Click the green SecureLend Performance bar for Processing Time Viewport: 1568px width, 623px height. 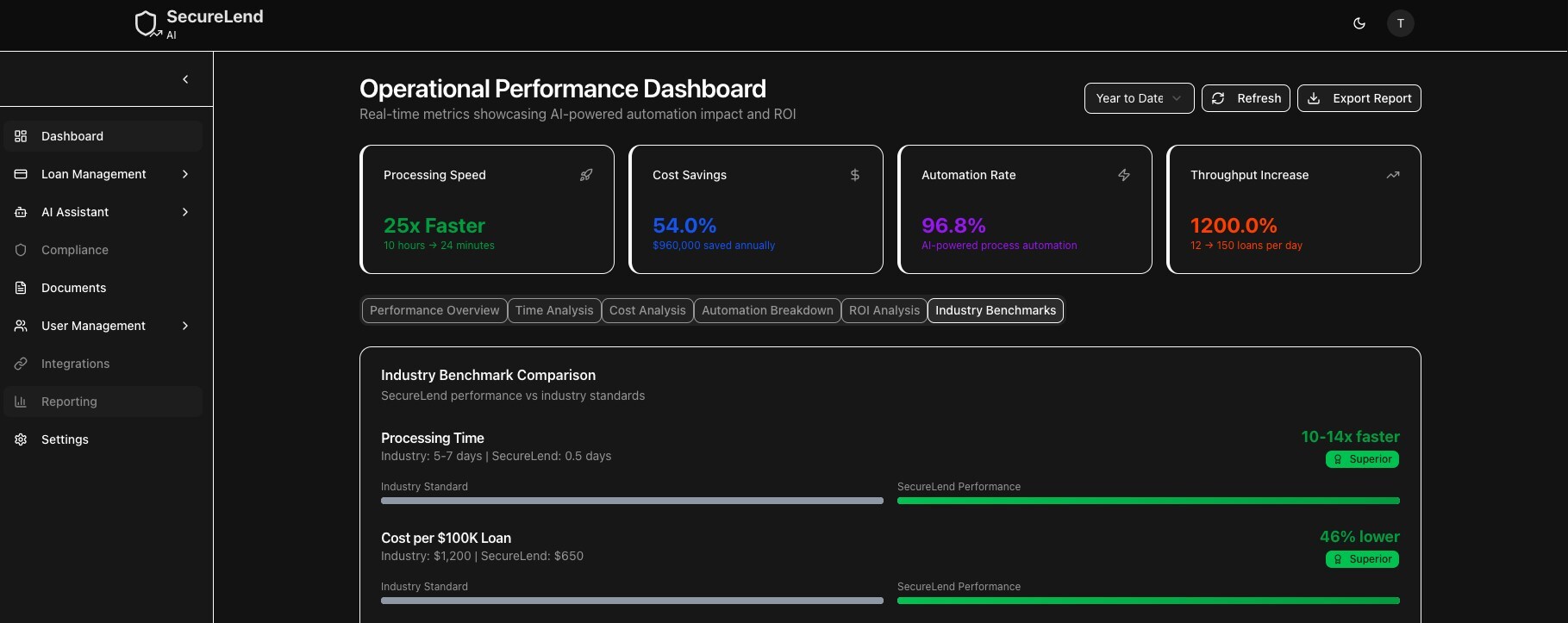click(x=1148, y=501)
